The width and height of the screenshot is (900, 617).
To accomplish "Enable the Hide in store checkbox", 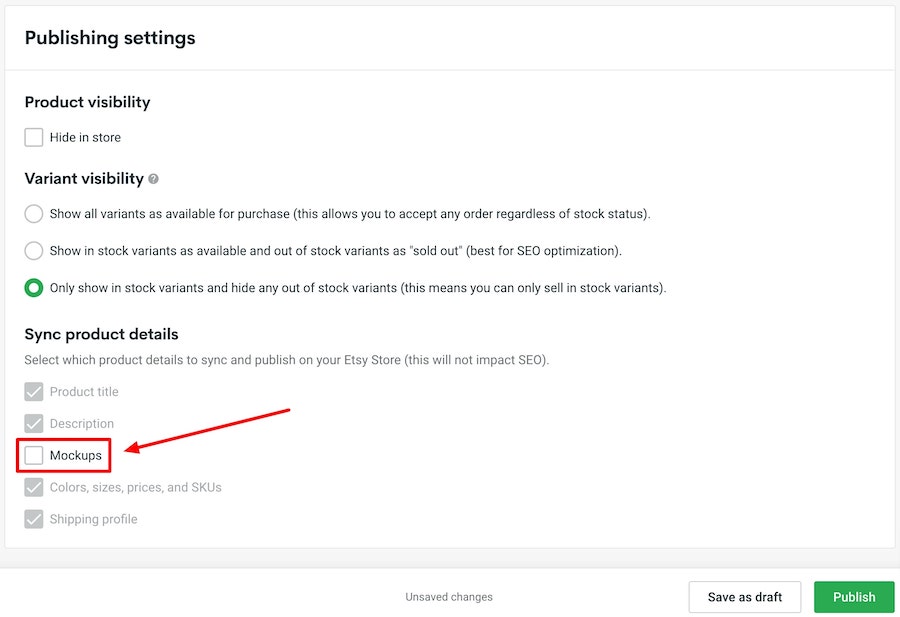I will click(34, 137).
